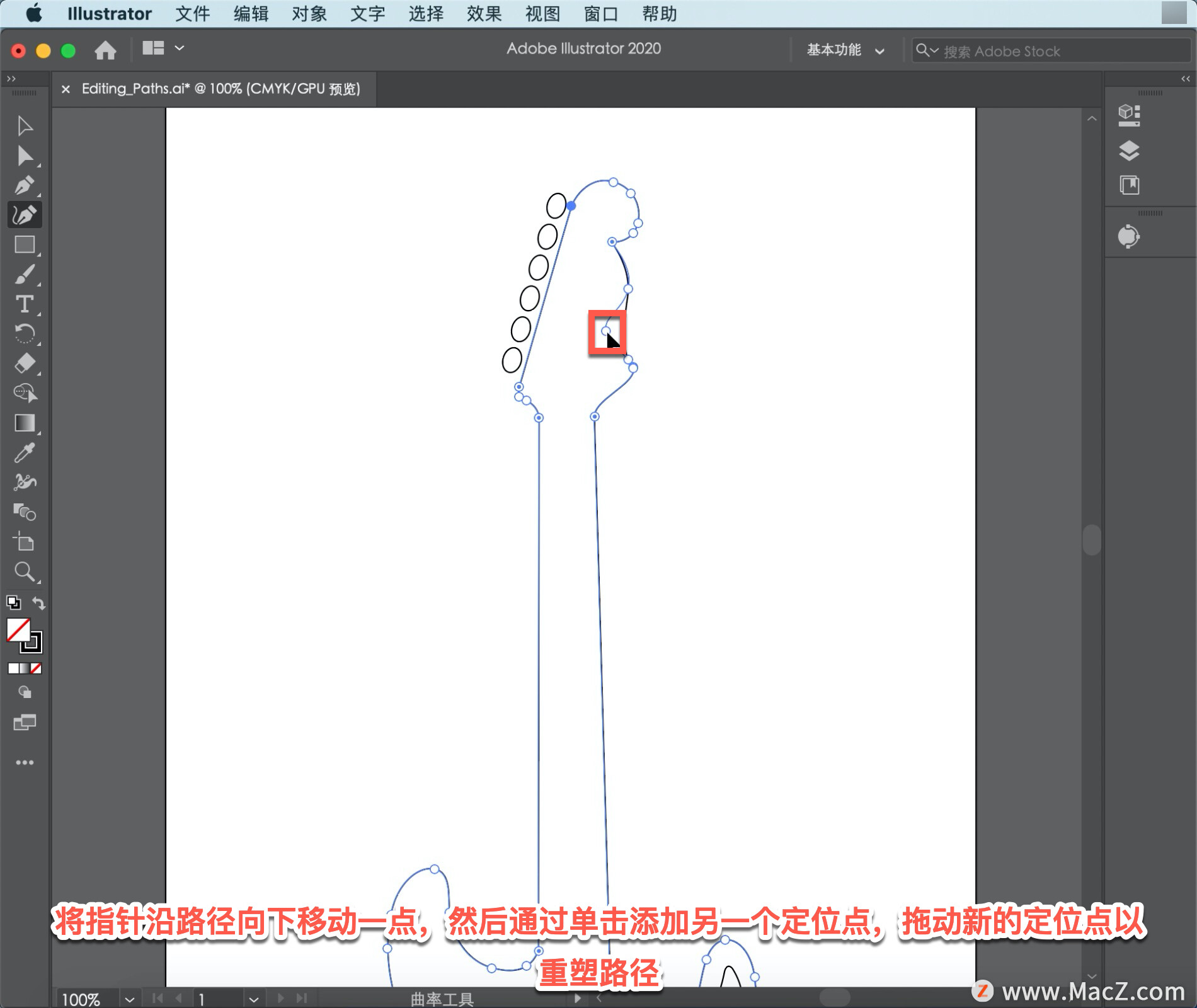Click default fill and stroke icon

(x=13, y=602)
